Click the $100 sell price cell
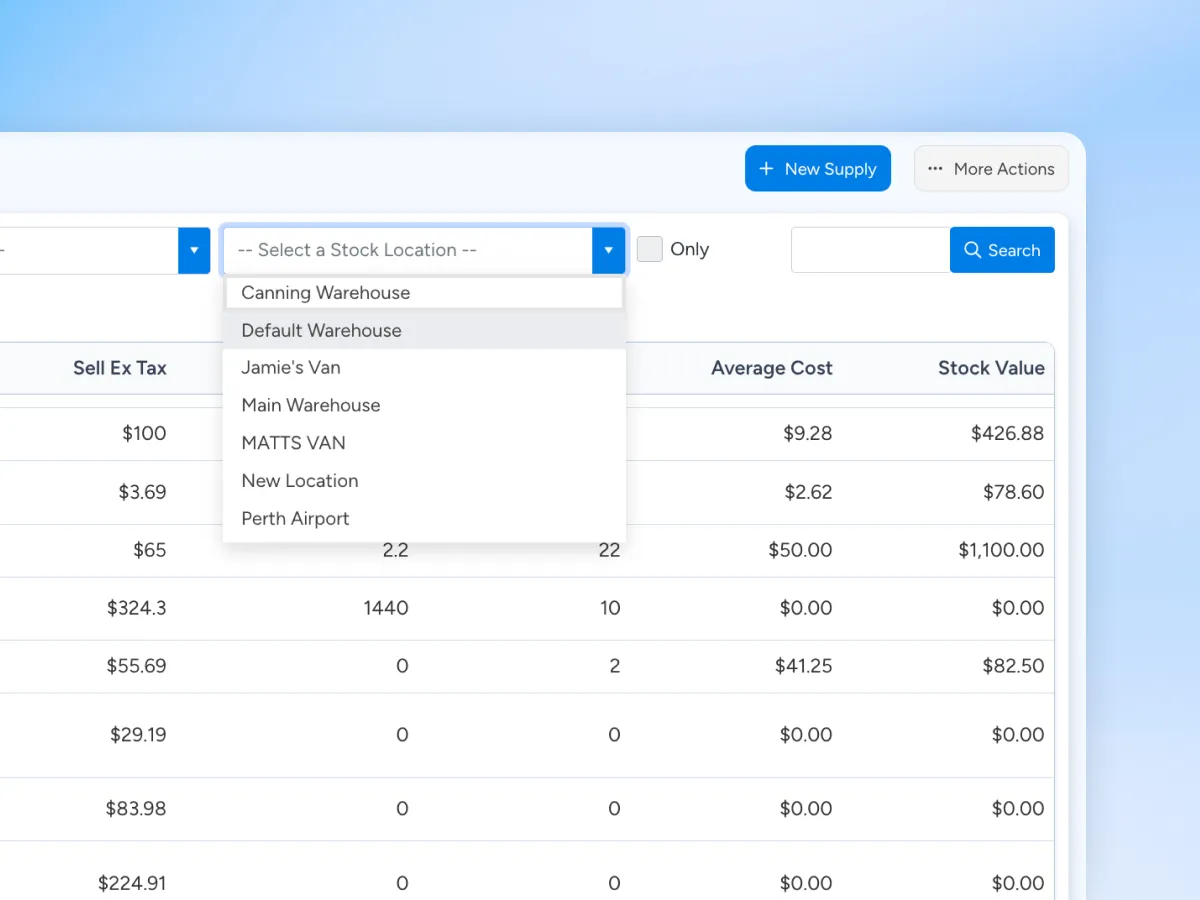The height and width of the screenshot is (900, 1200). [x=144, y=433]
